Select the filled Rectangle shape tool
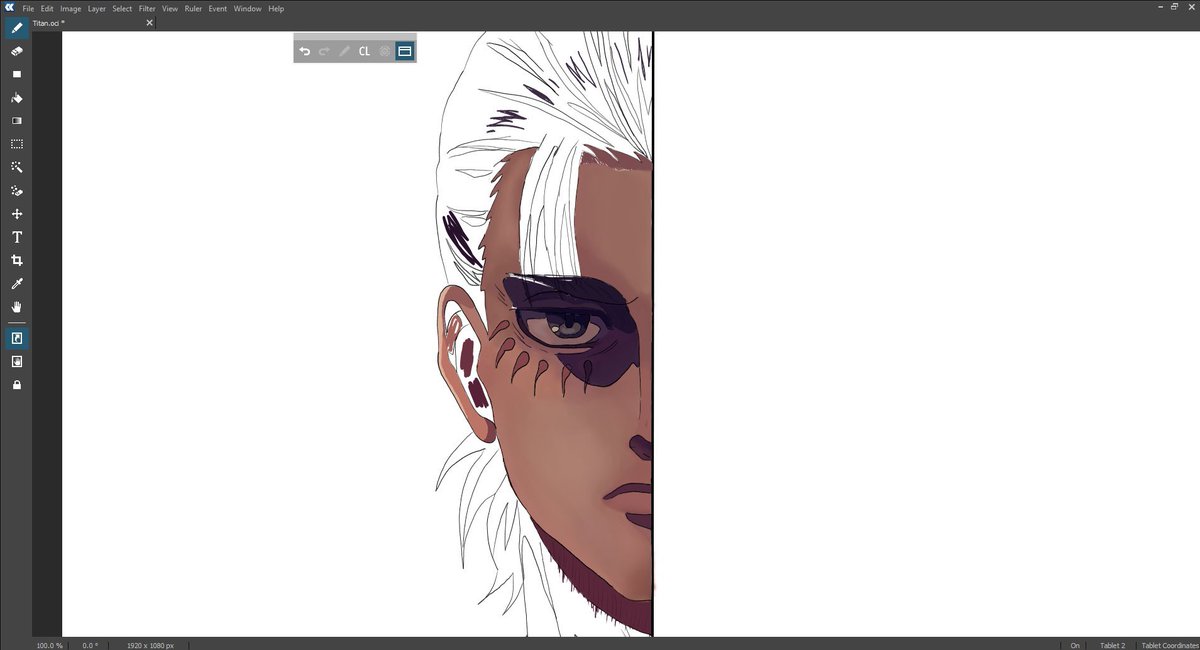The width and height of the screenshot is (1200, 650). point(17,74)
